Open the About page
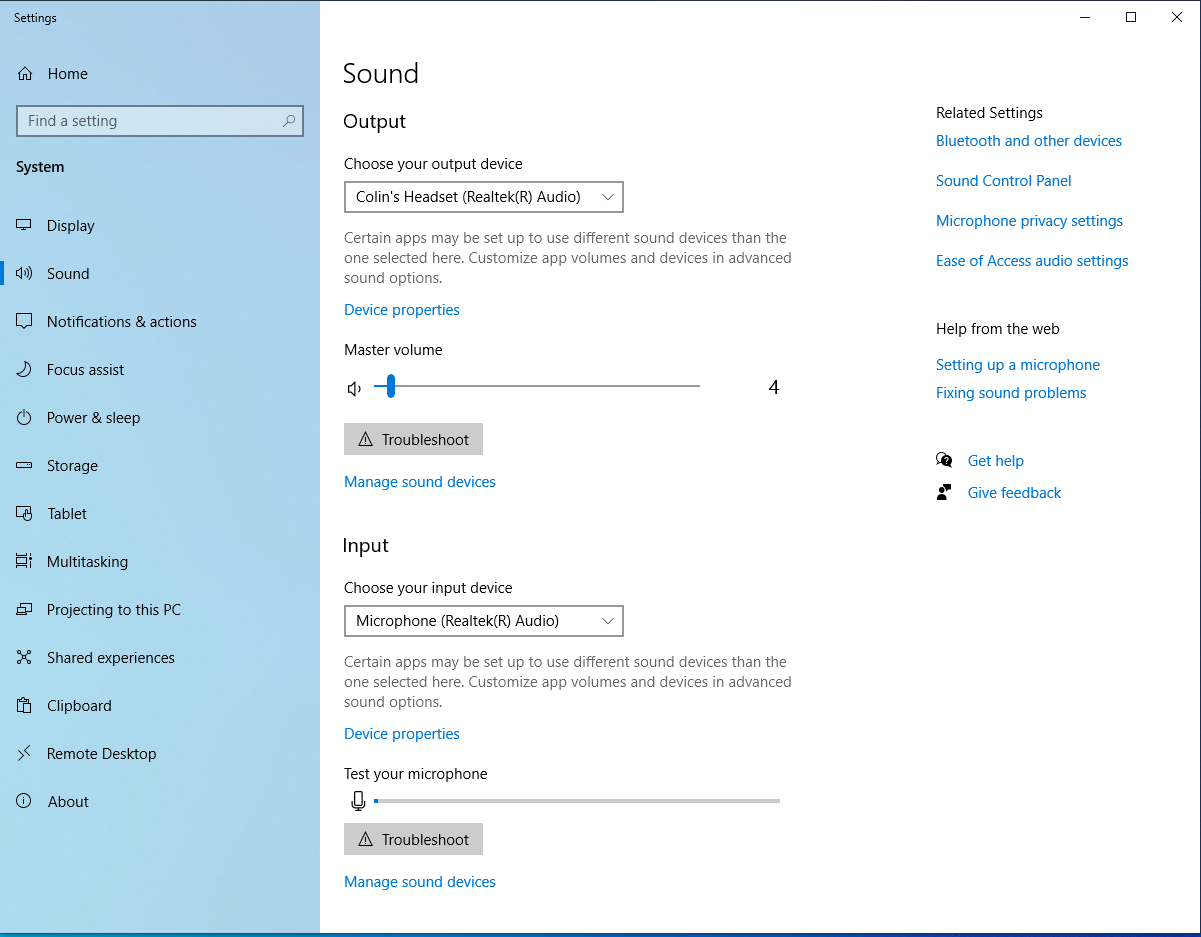Viewport: 1201px width, 937px height. [160, 802]
